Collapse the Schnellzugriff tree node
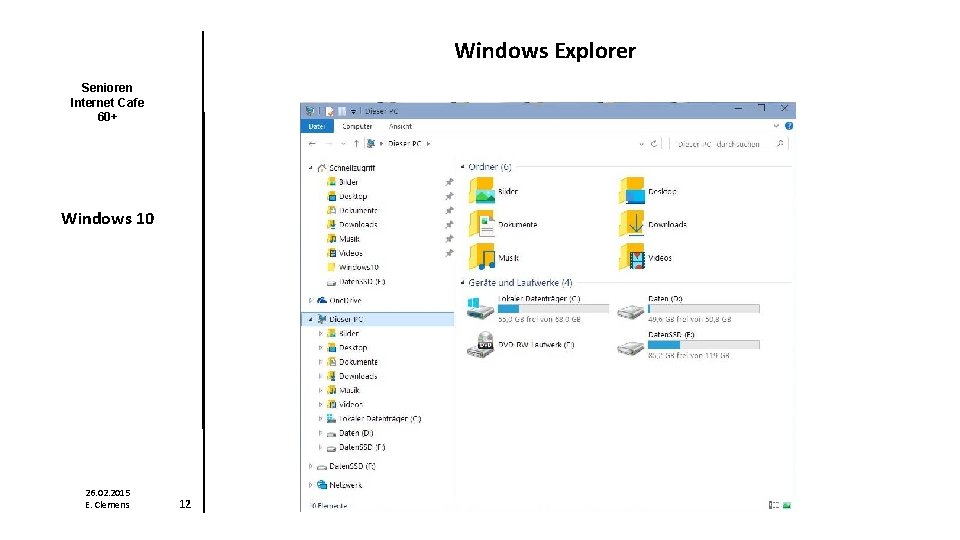960x540 pixels. (x=310, y=168)
